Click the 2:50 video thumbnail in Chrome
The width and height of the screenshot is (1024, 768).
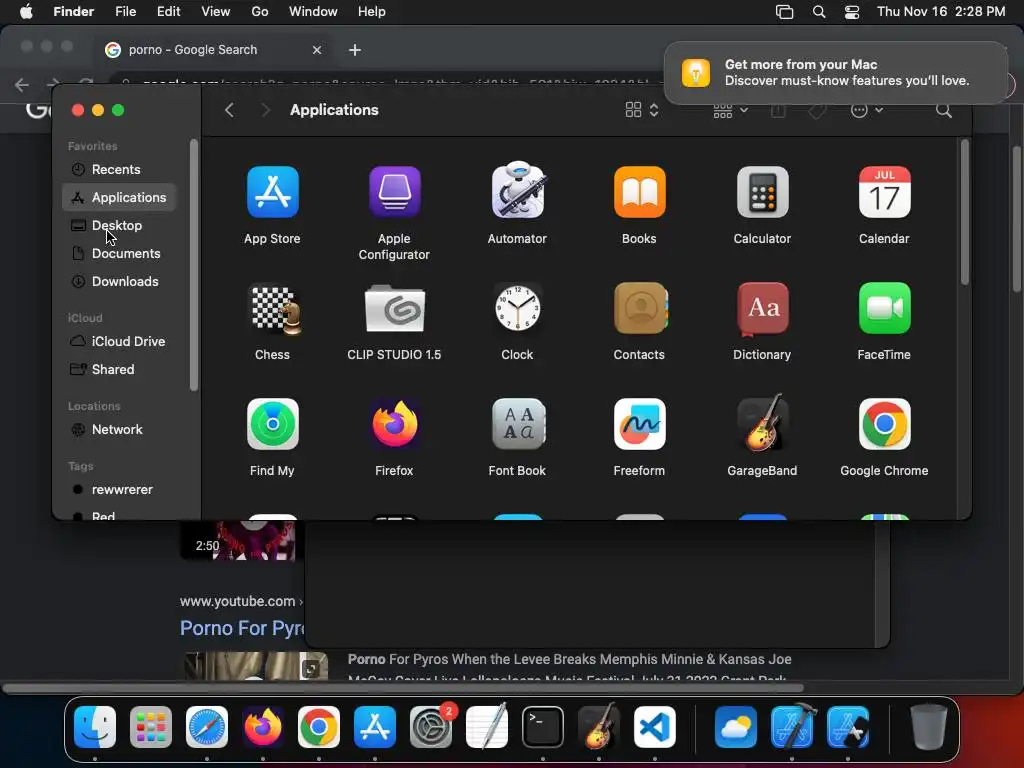point(238,541)
